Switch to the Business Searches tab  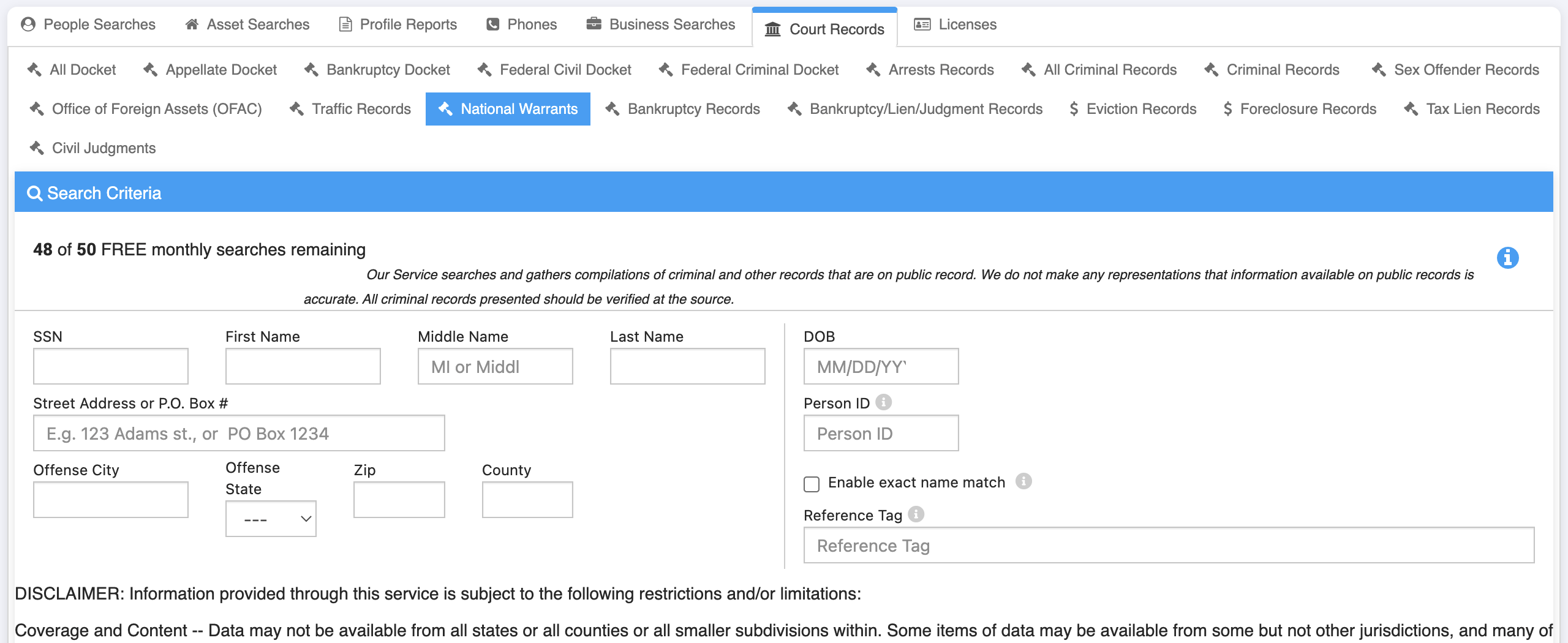pos(660,24)
